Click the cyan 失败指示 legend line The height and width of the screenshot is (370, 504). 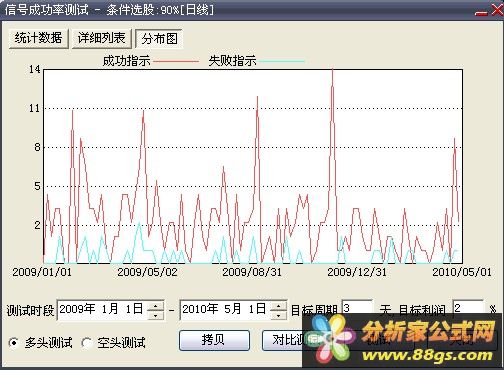click(282, 61)
